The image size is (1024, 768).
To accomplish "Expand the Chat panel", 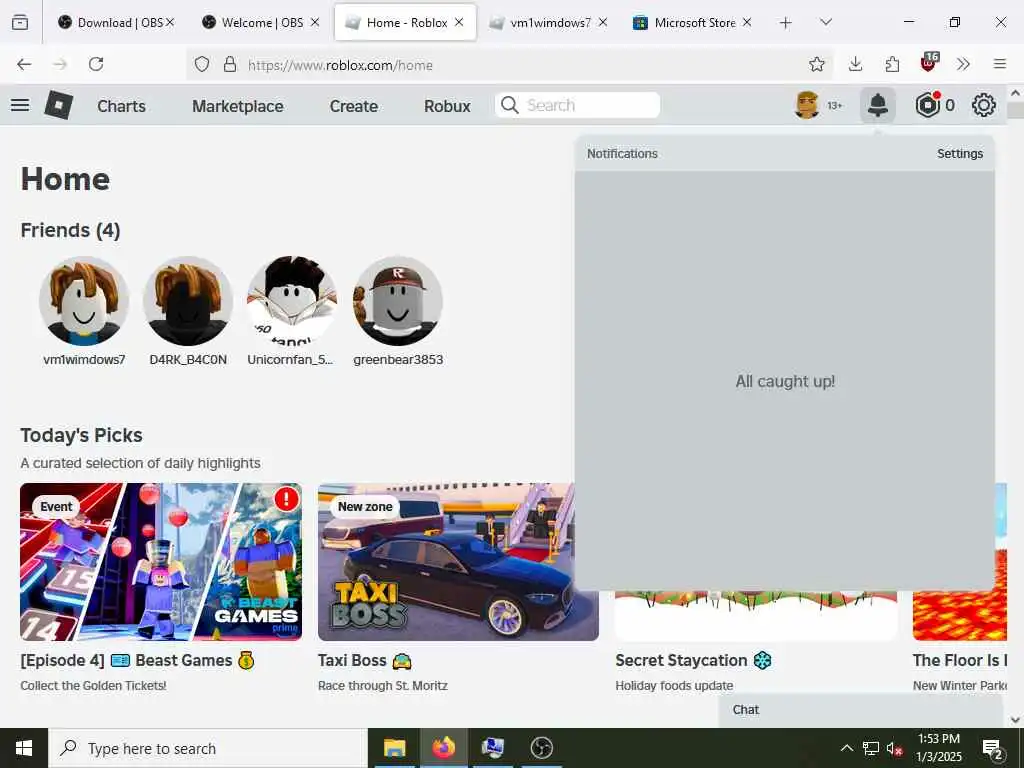I will coord(861,710).
